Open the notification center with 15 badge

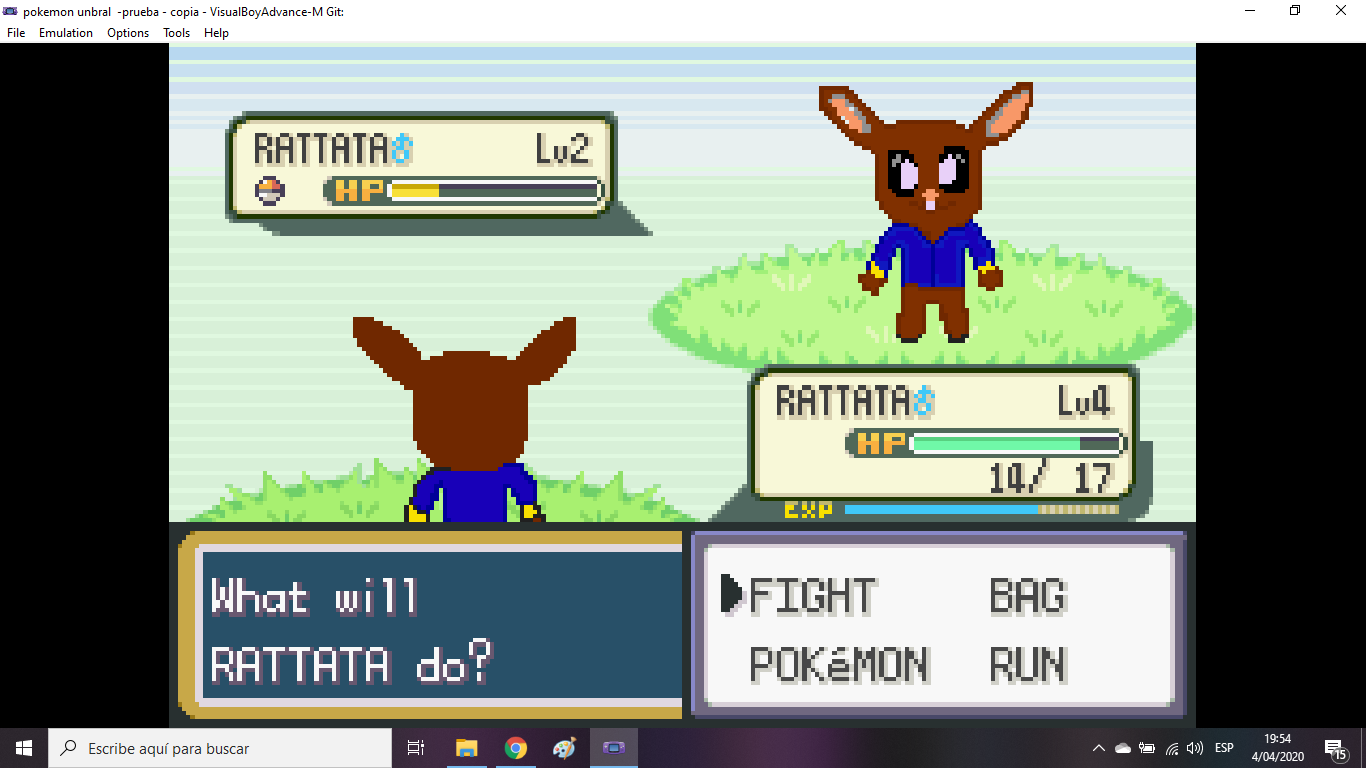pyautogui.click(x=1334, y=748)
